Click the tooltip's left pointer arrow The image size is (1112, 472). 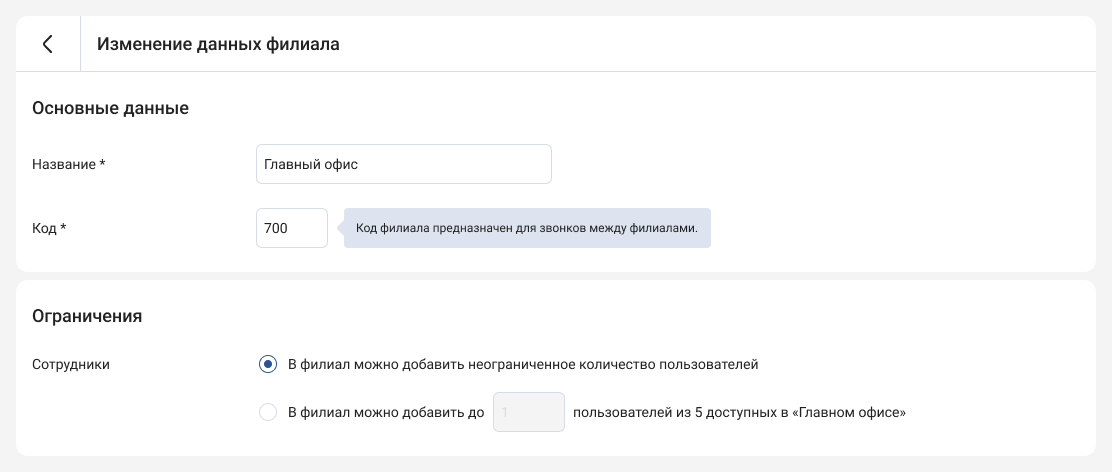tap(340, 228)
